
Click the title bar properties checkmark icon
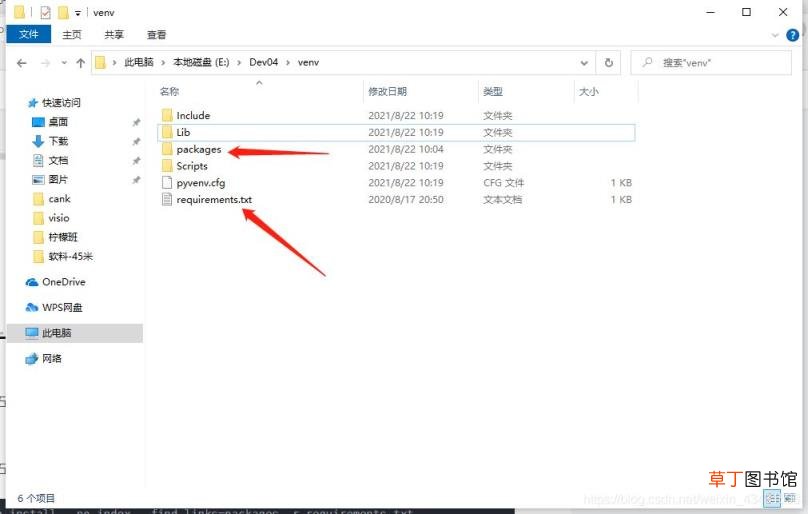point(45,12)
